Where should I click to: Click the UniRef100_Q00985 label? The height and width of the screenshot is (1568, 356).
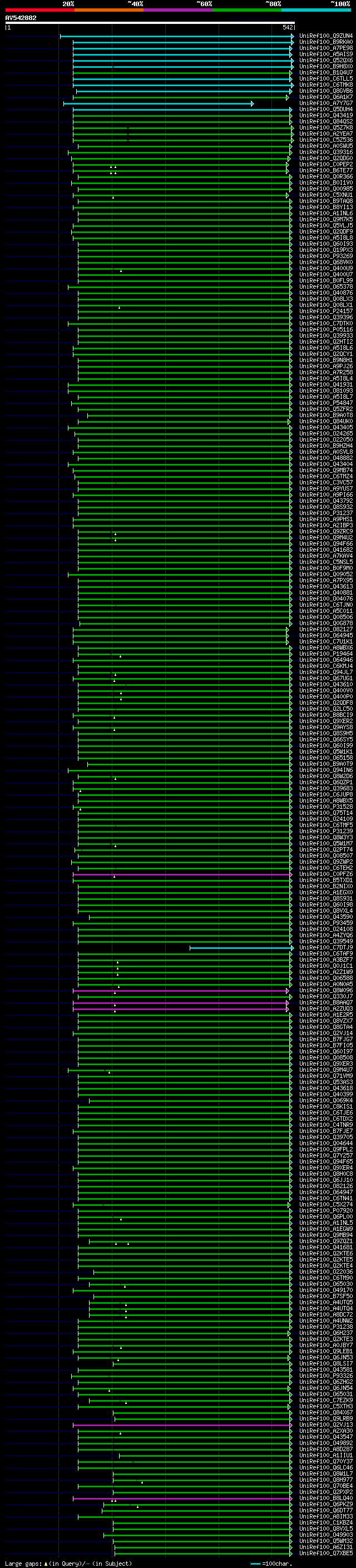326,189
